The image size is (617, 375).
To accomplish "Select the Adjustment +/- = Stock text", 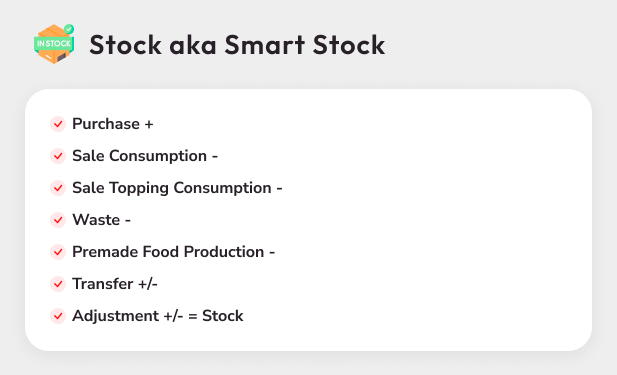I will [x=158, y=316].
